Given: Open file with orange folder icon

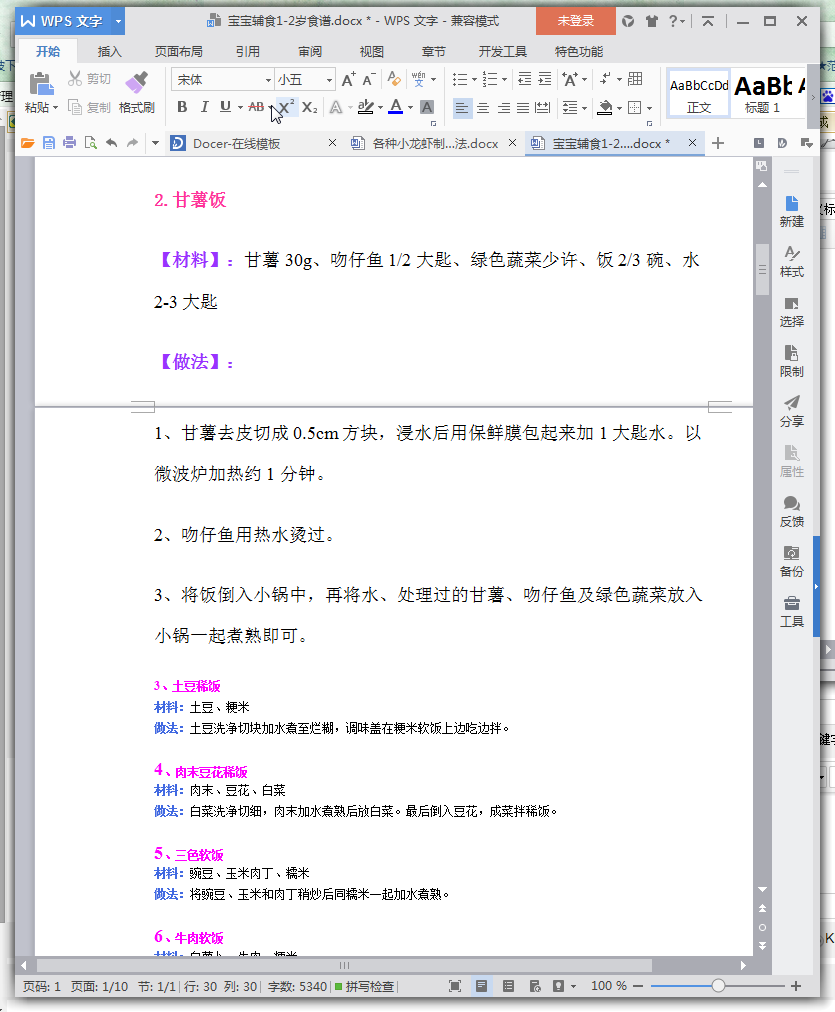Looking at the screenshot, I should [27, 143].
